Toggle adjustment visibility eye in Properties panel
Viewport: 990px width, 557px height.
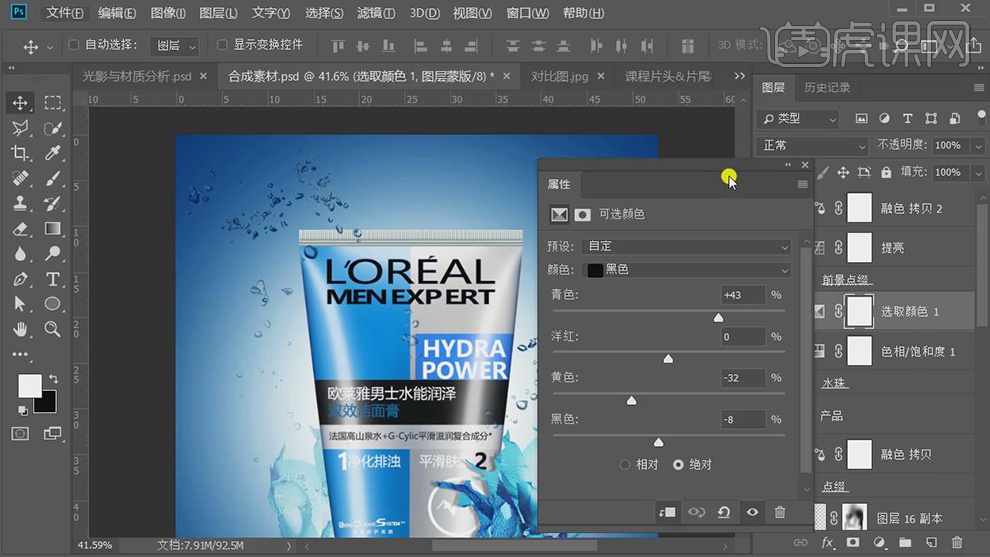tap(752, 512)
